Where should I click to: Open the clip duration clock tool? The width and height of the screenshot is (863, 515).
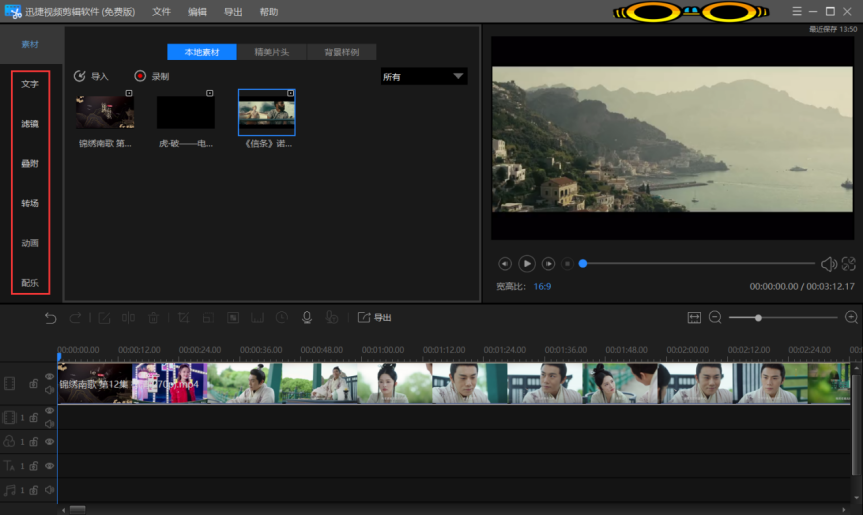282,318
